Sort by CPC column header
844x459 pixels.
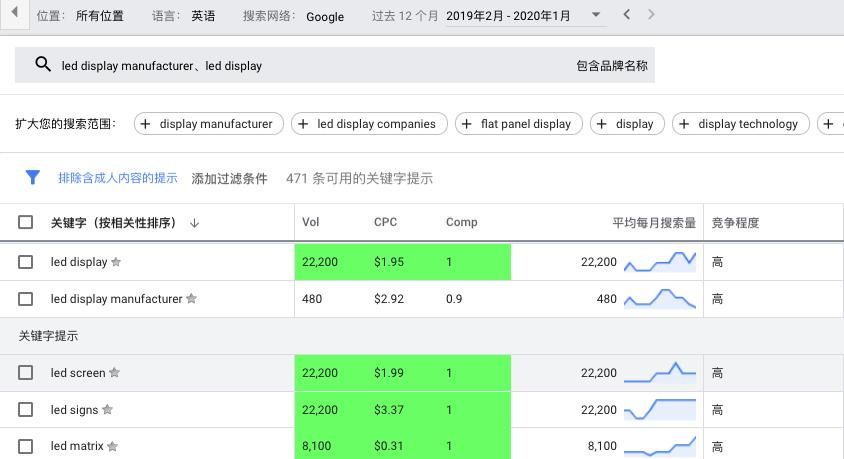(385, 222)
